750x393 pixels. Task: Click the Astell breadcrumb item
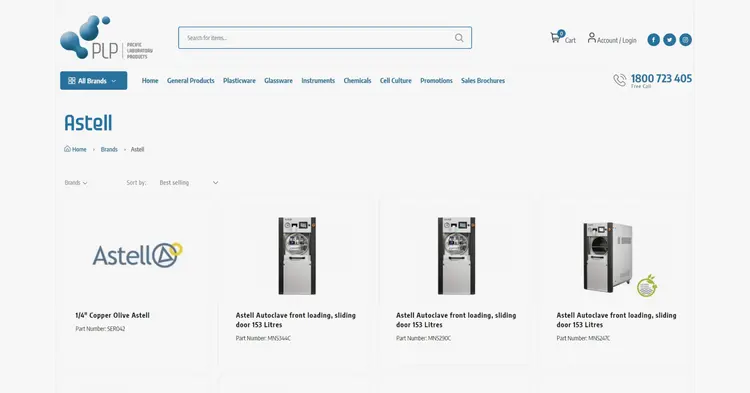point(137,149)
